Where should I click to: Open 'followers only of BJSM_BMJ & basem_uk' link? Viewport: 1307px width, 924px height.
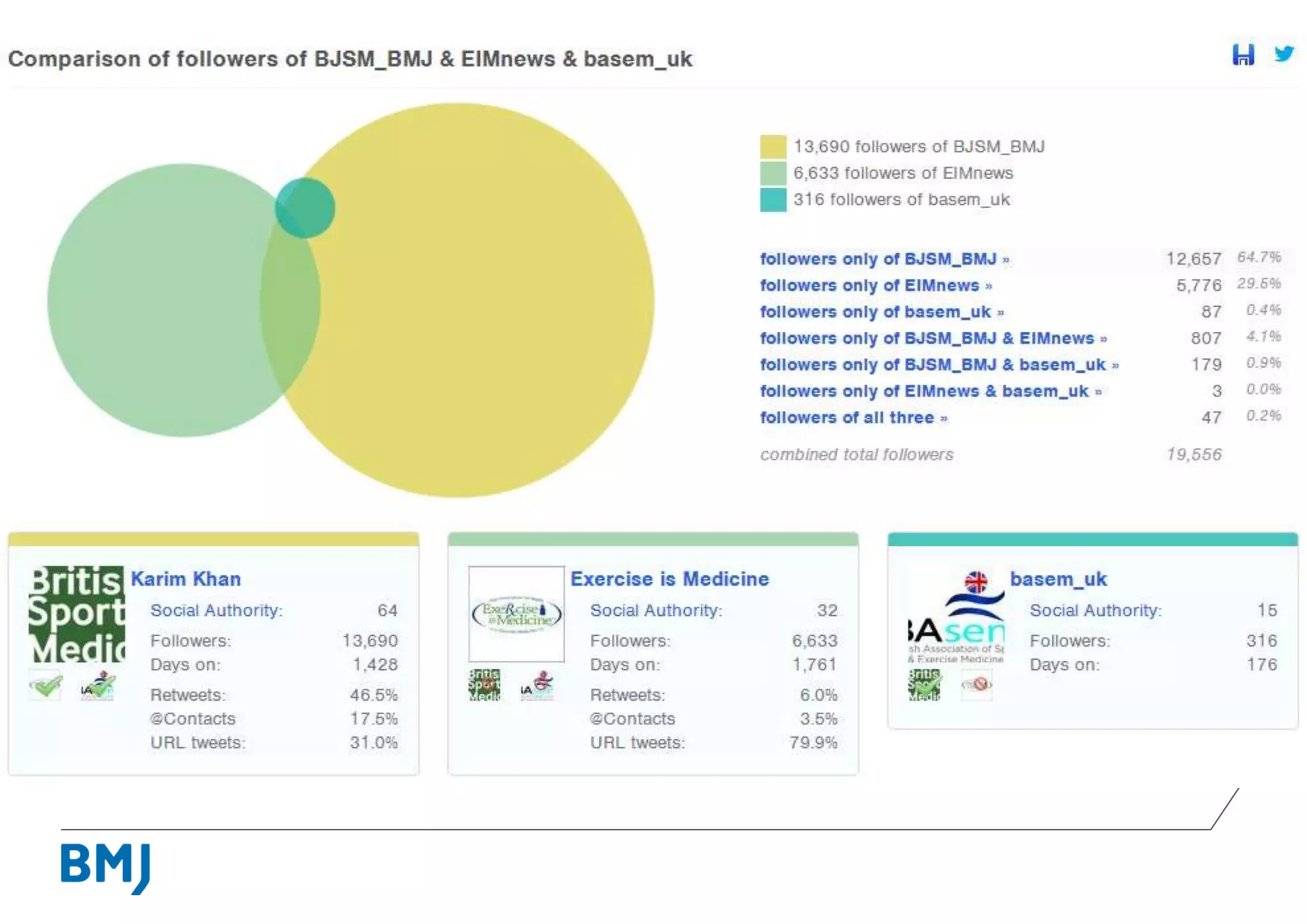[938, 364]
